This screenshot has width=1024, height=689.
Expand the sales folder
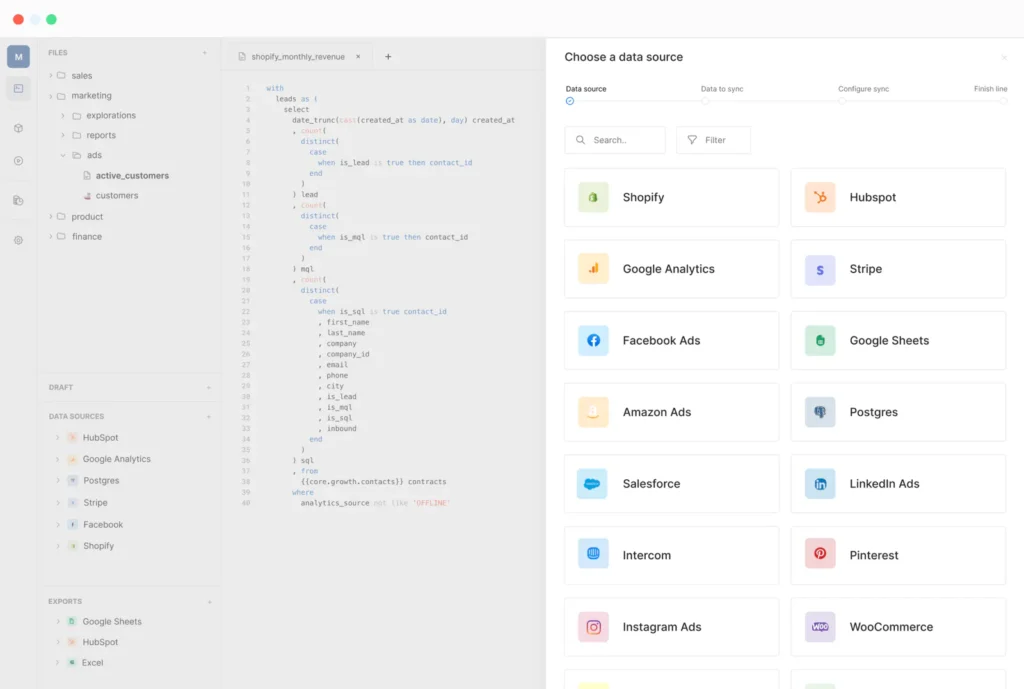coord(51,75)
